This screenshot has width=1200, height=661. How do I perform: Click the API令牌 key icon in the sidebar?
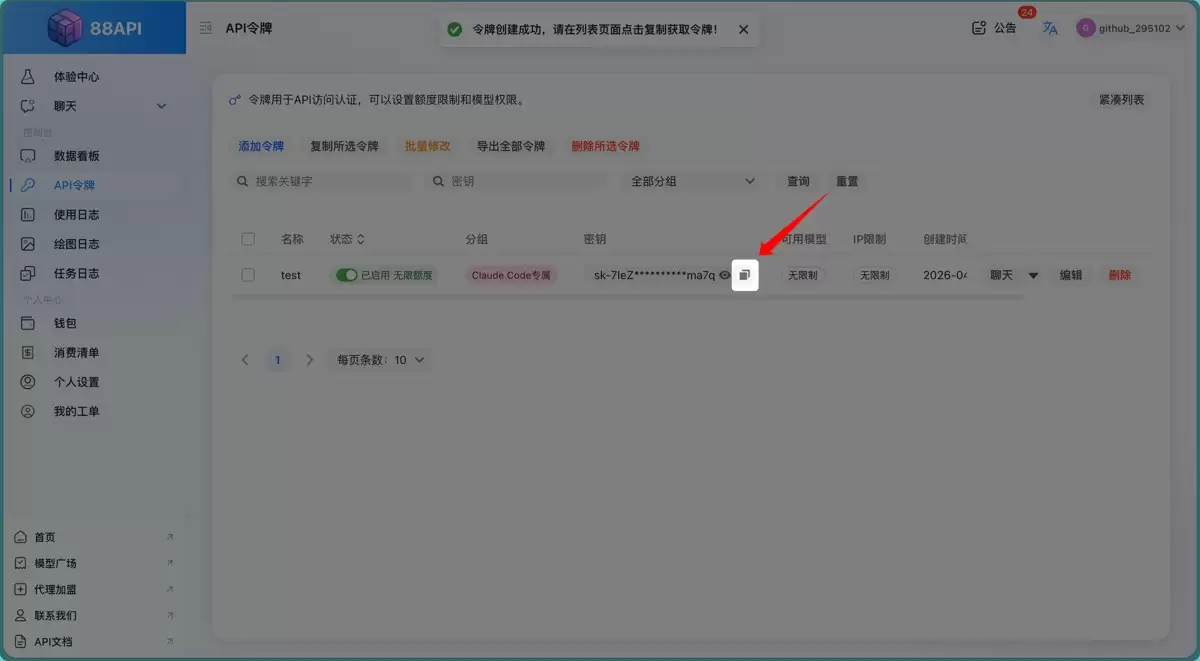point(28,185)
